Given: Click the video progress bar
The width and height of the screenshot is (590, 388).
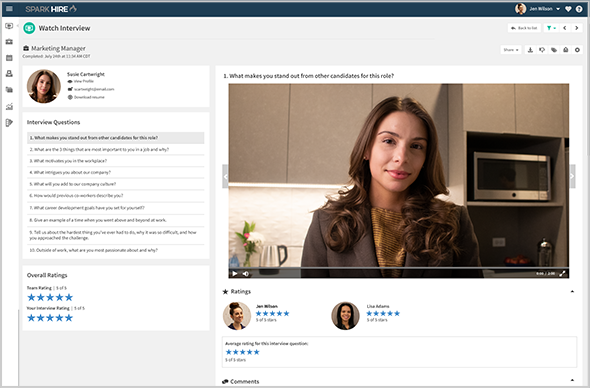Looking at the screenshot, I should click(399, 268).
